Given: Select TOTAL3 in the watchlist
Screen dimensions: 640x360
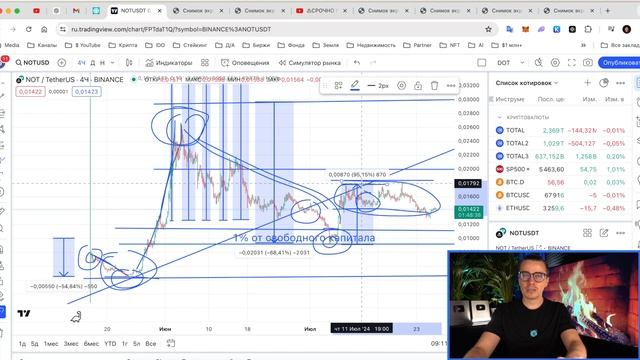Looking at the screenshot, I should [560, 156].
